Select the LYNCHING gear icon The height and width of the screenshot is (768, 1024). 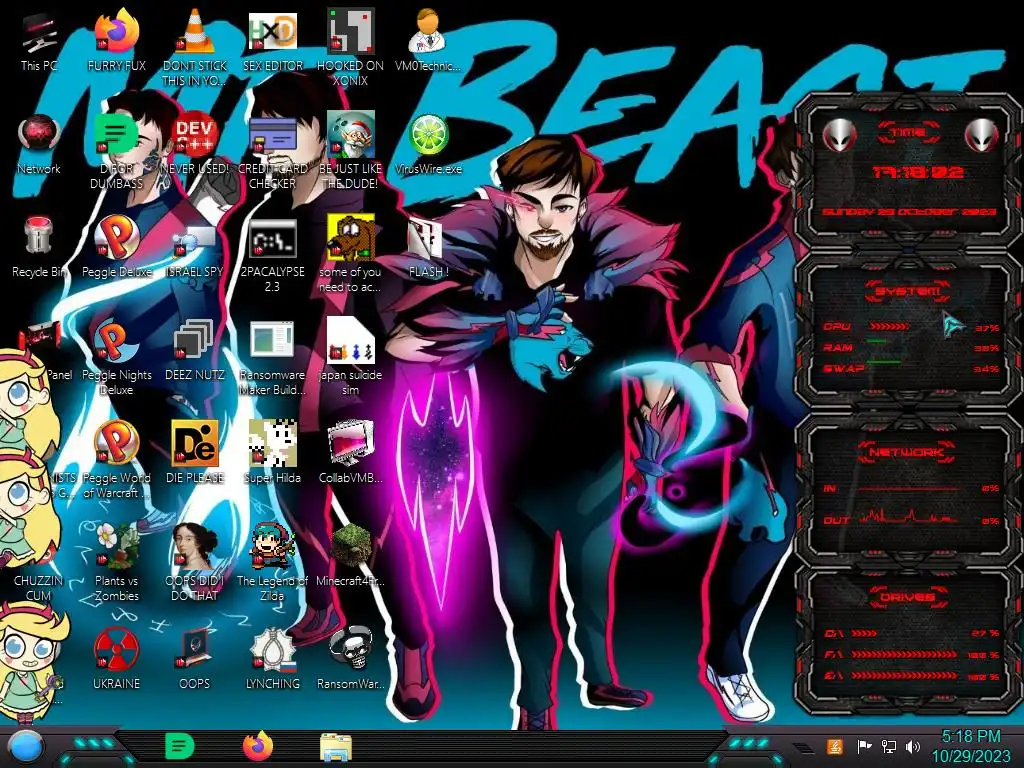[x=272, y=660]
